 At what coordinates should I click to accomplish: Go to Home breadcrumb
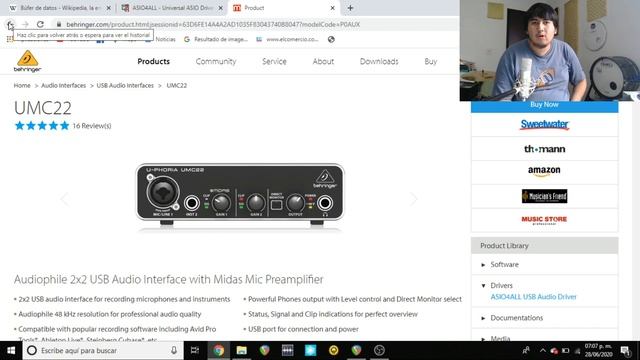[22, 85]
